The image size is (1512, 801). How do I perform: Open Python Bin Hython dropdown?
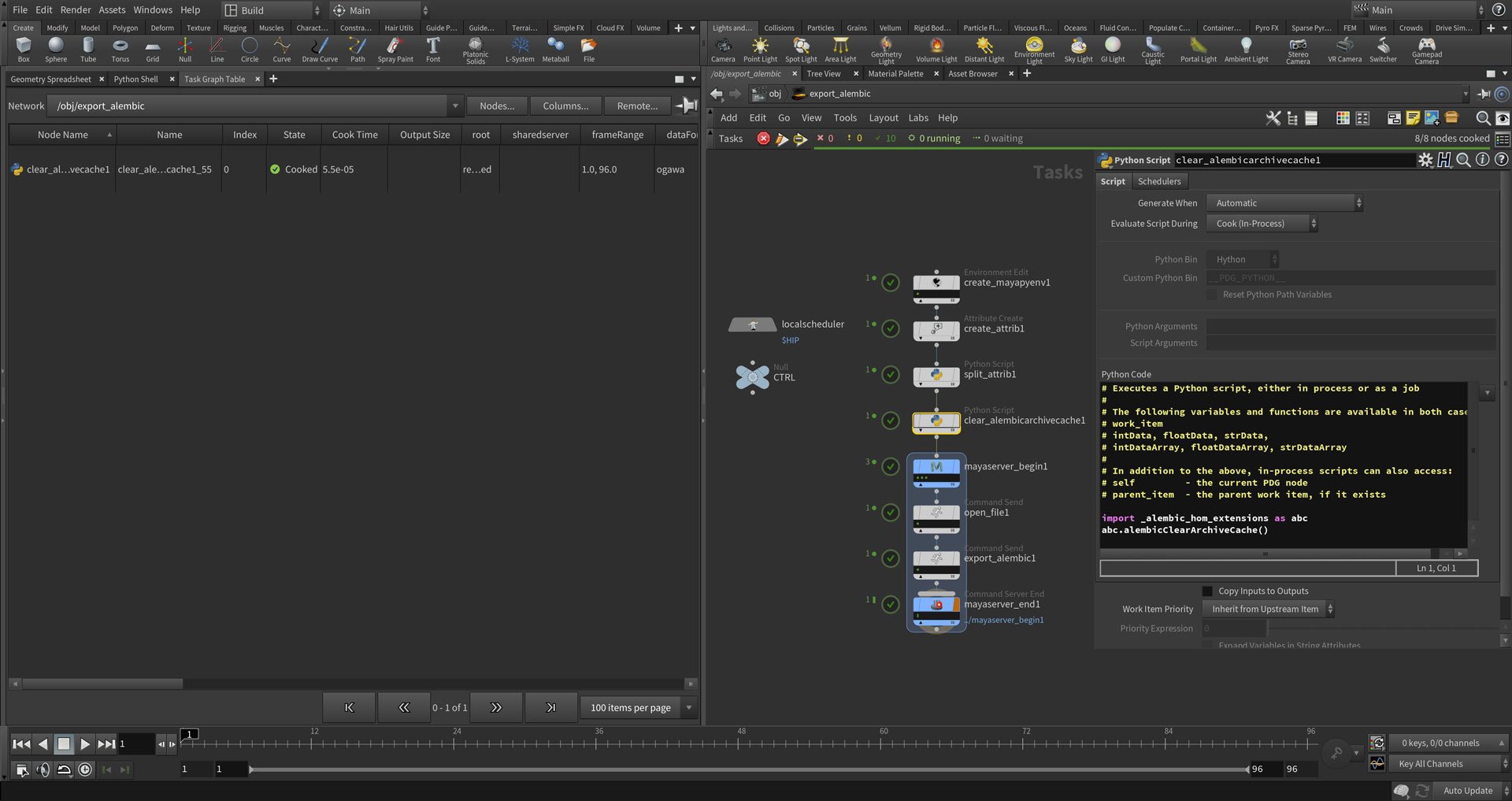[1243, 259]
